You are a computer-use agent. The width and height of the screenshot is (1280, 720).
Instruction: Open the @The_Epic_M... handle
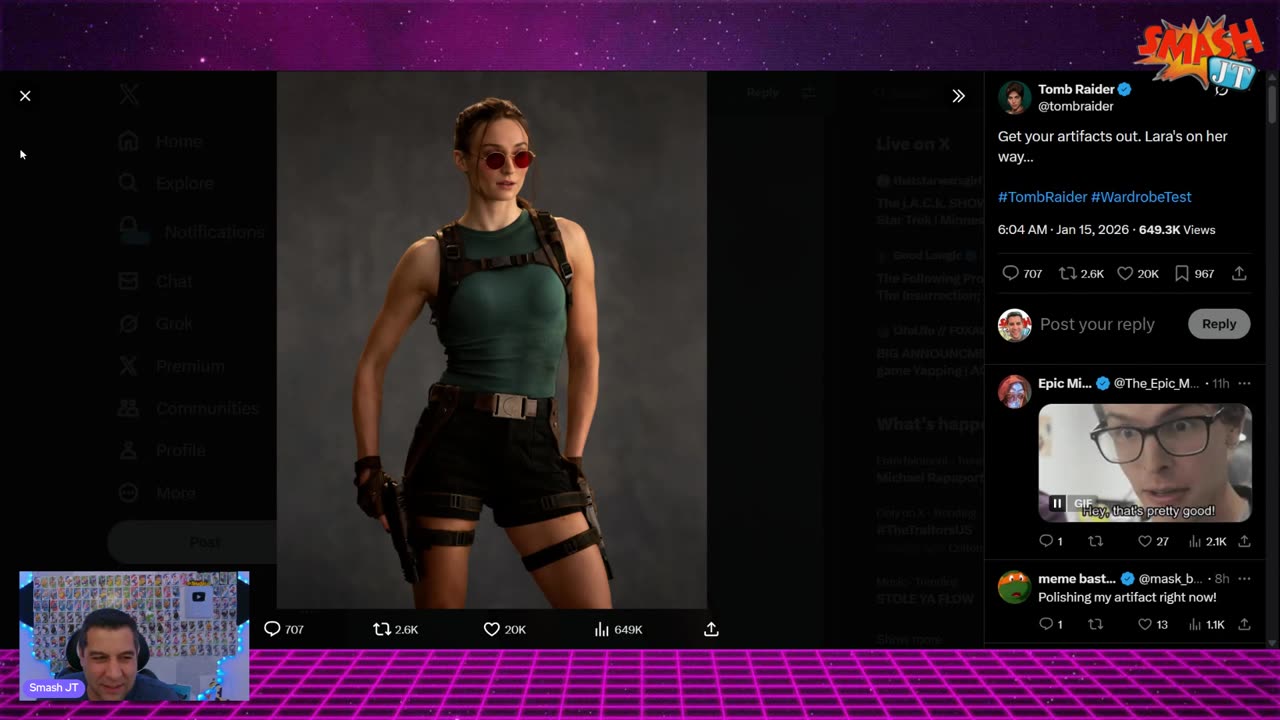click(x=1156, y=384)
